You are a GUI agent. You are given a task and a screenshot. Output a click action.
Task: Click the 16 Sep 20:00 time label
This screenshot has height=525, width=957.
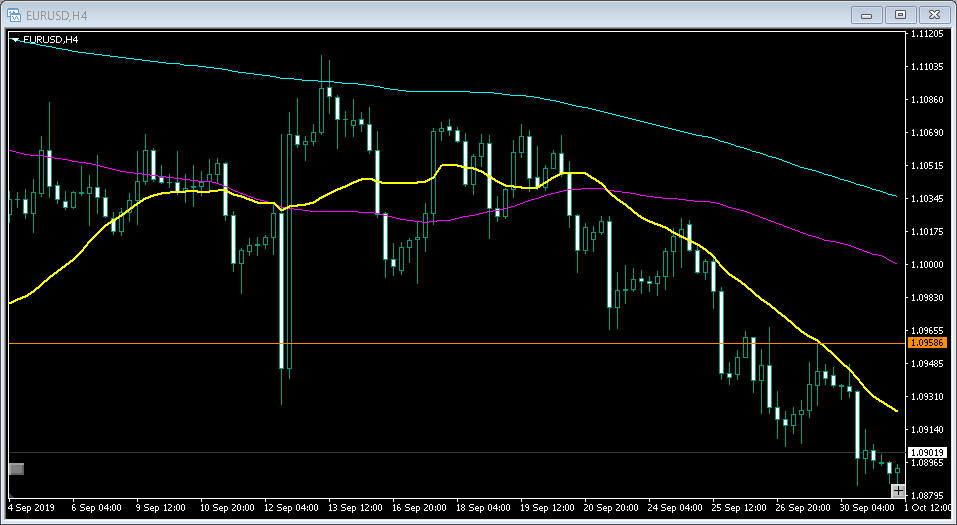(419, 507)
